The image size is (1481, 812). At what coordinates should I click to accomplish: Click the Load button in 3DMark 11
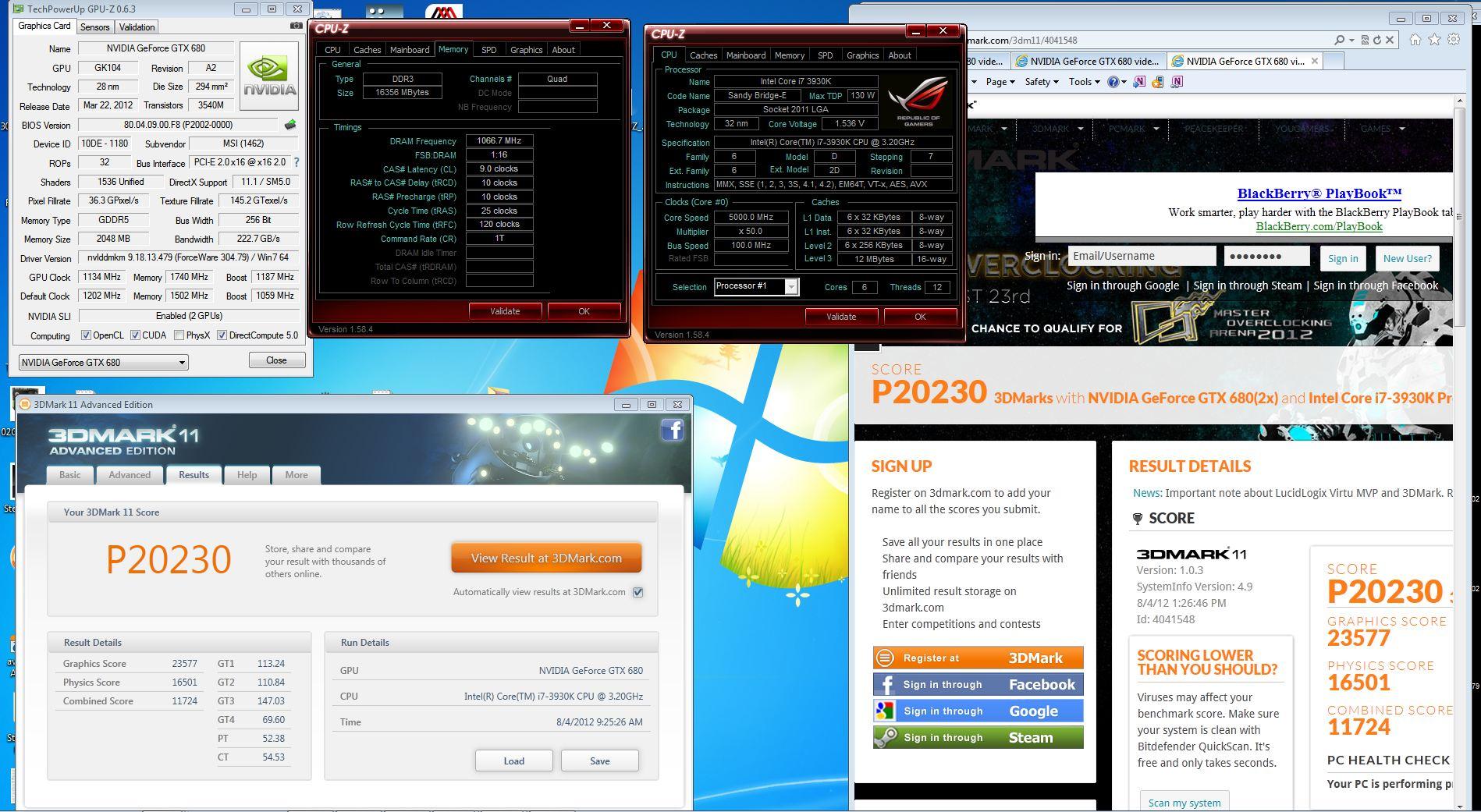click(x=513, y=761)
